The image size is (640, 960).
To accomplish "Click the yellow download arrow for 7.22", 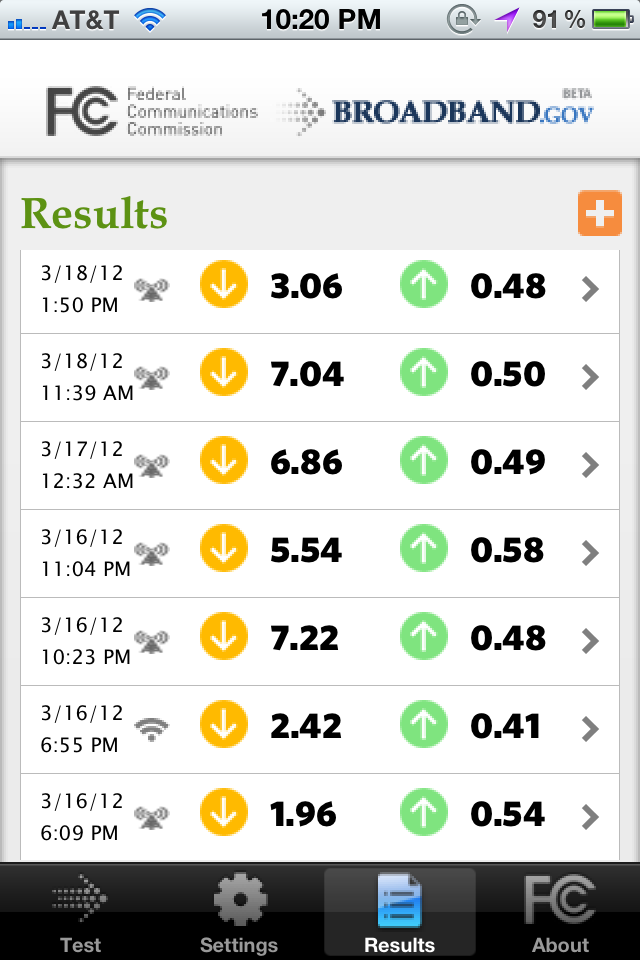I will pyautogui.click(x=224, y=637).
